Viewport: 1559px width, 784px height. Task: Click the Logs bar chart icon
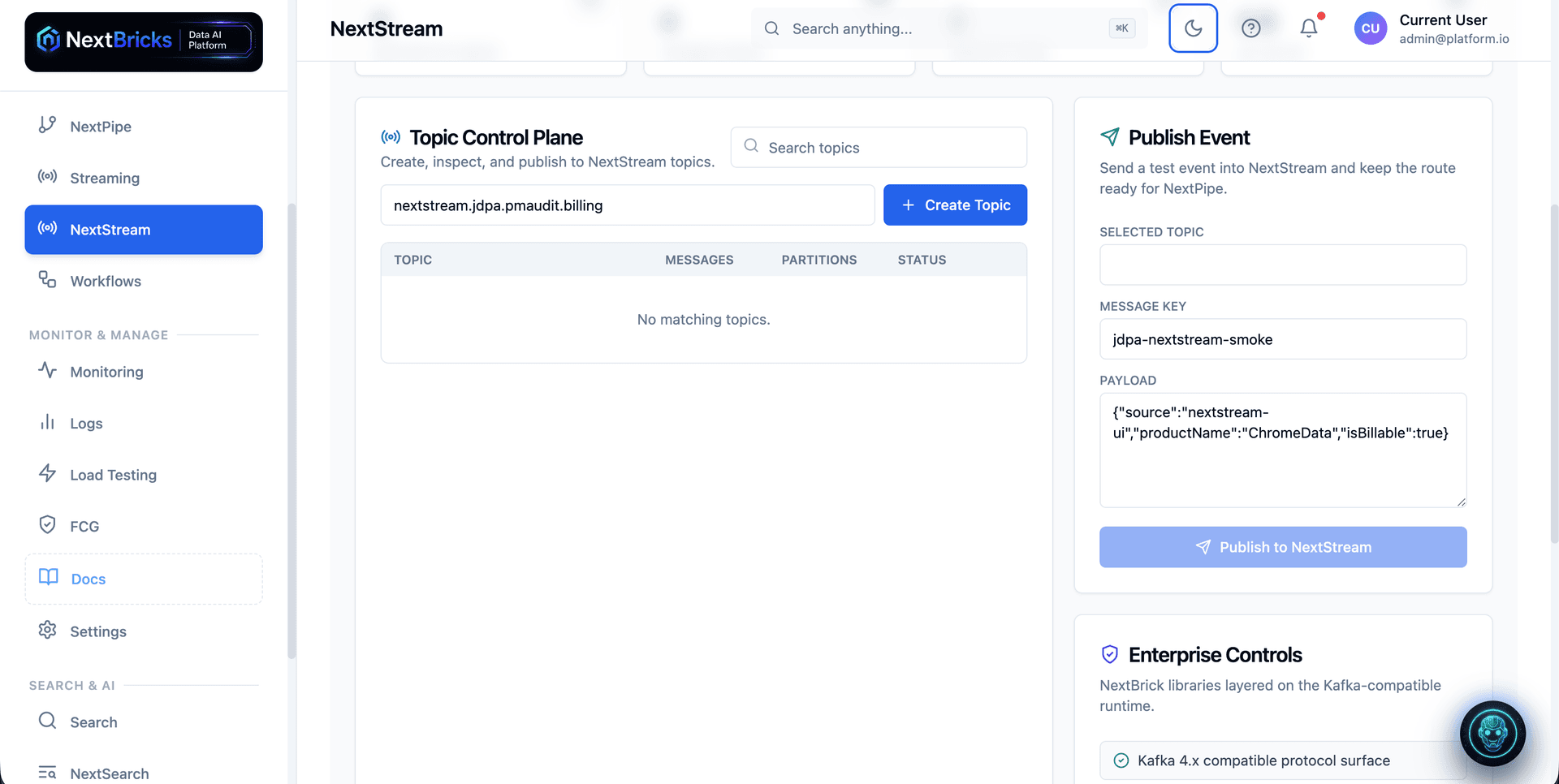(47, 422)
